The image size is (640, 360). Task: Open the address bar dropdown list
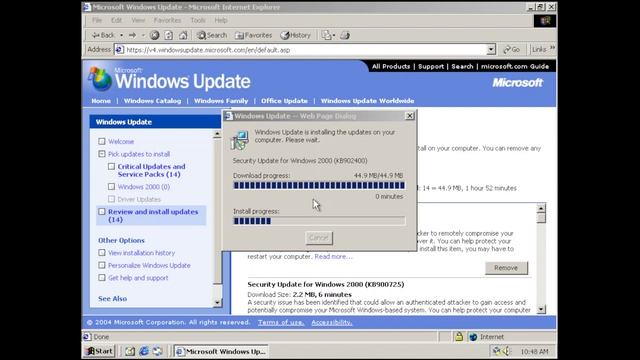(491, 50)
